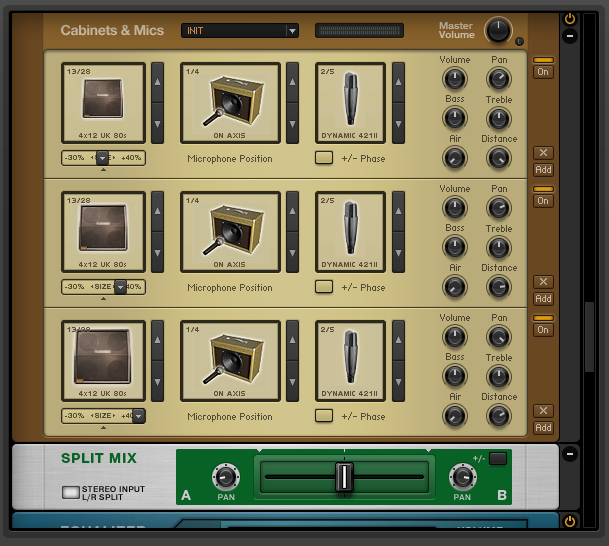Click up arrow for first row microphone position

(292, 82)
